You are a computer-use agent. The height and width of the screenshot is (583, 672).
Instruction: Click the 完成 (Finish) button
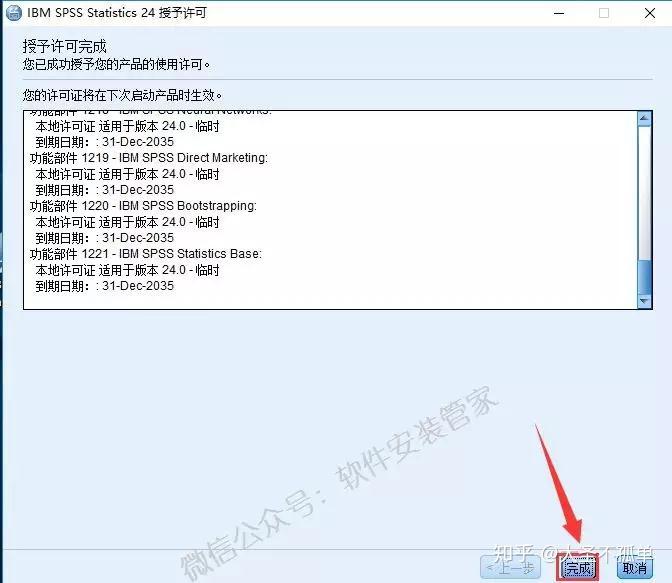[578, 568]
